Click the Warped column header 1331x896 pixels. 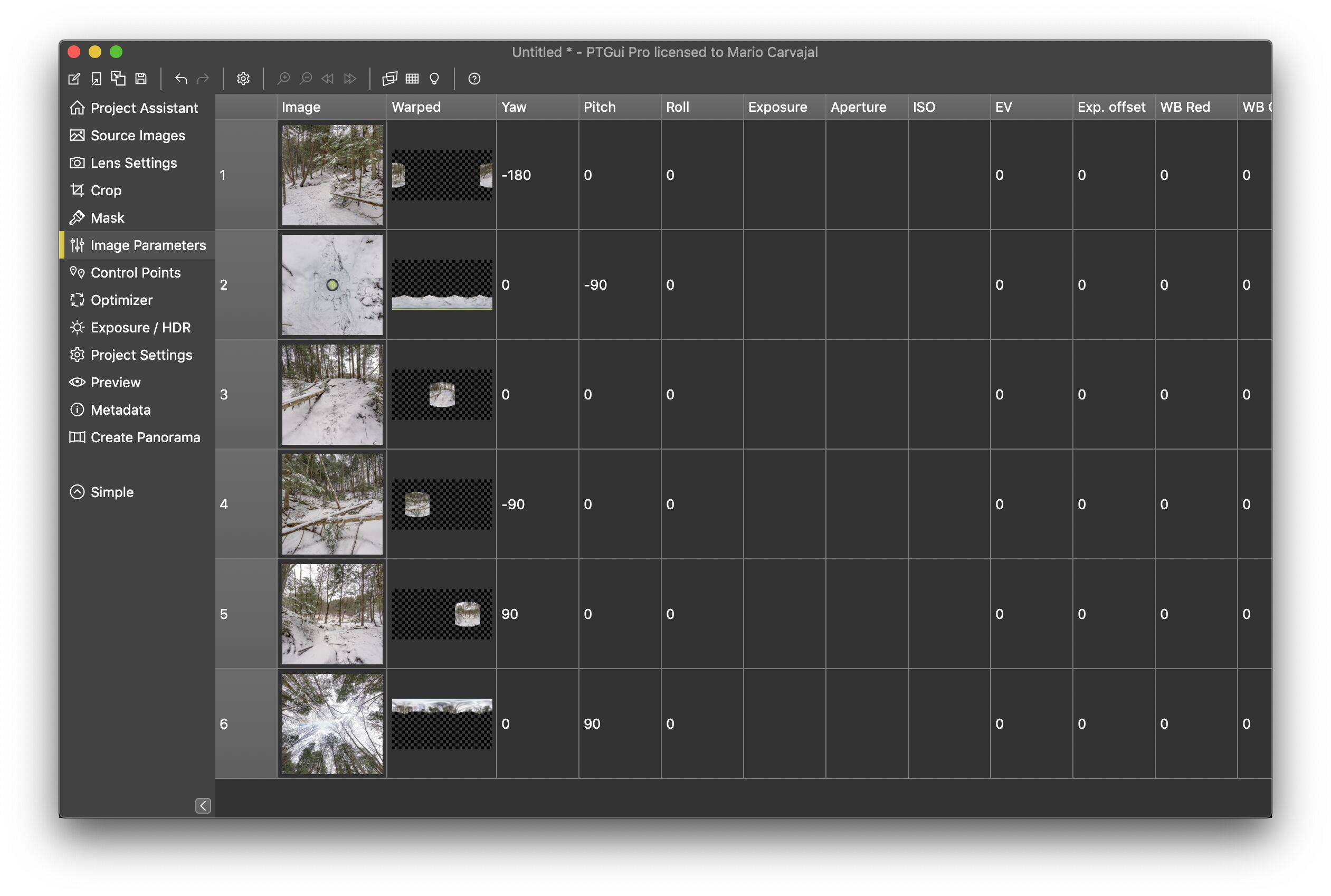tap(441, 107)
